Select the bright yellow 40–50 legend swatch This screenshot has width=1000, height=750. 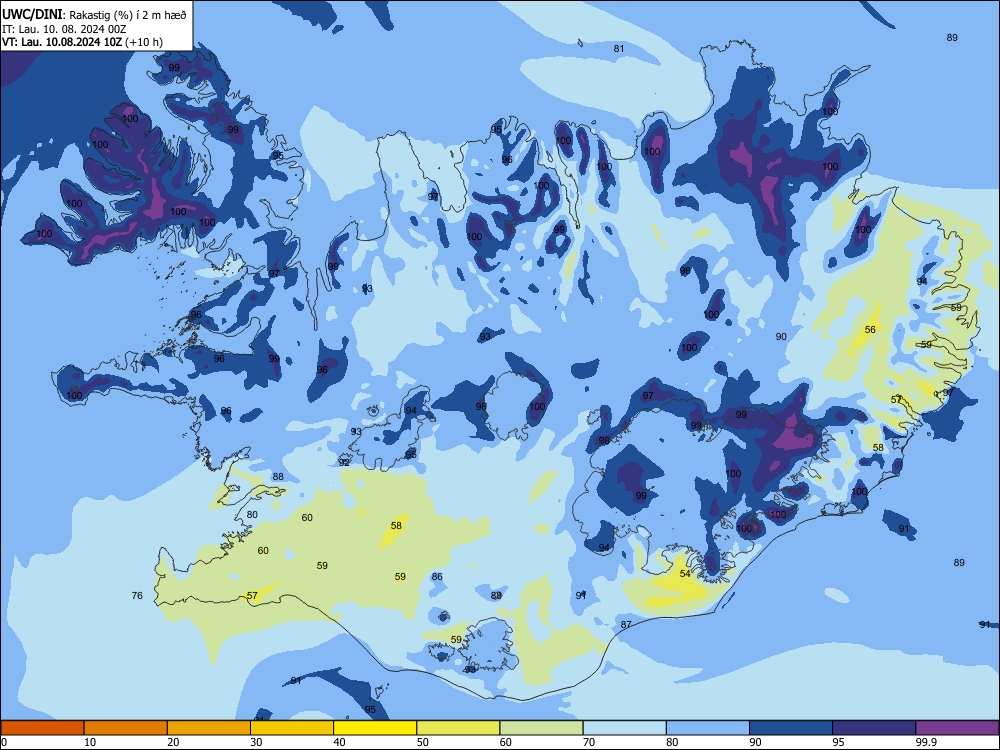pos(375,728)
